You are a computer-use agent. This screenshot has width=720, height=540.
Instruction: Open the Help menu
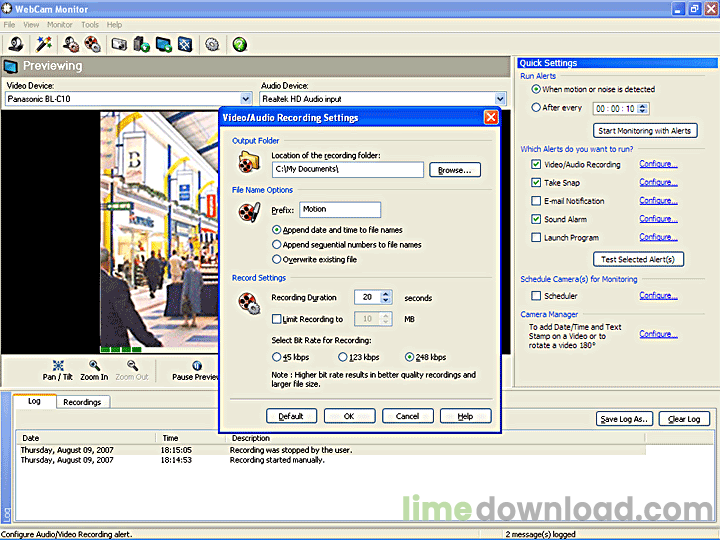coord(114,25)
